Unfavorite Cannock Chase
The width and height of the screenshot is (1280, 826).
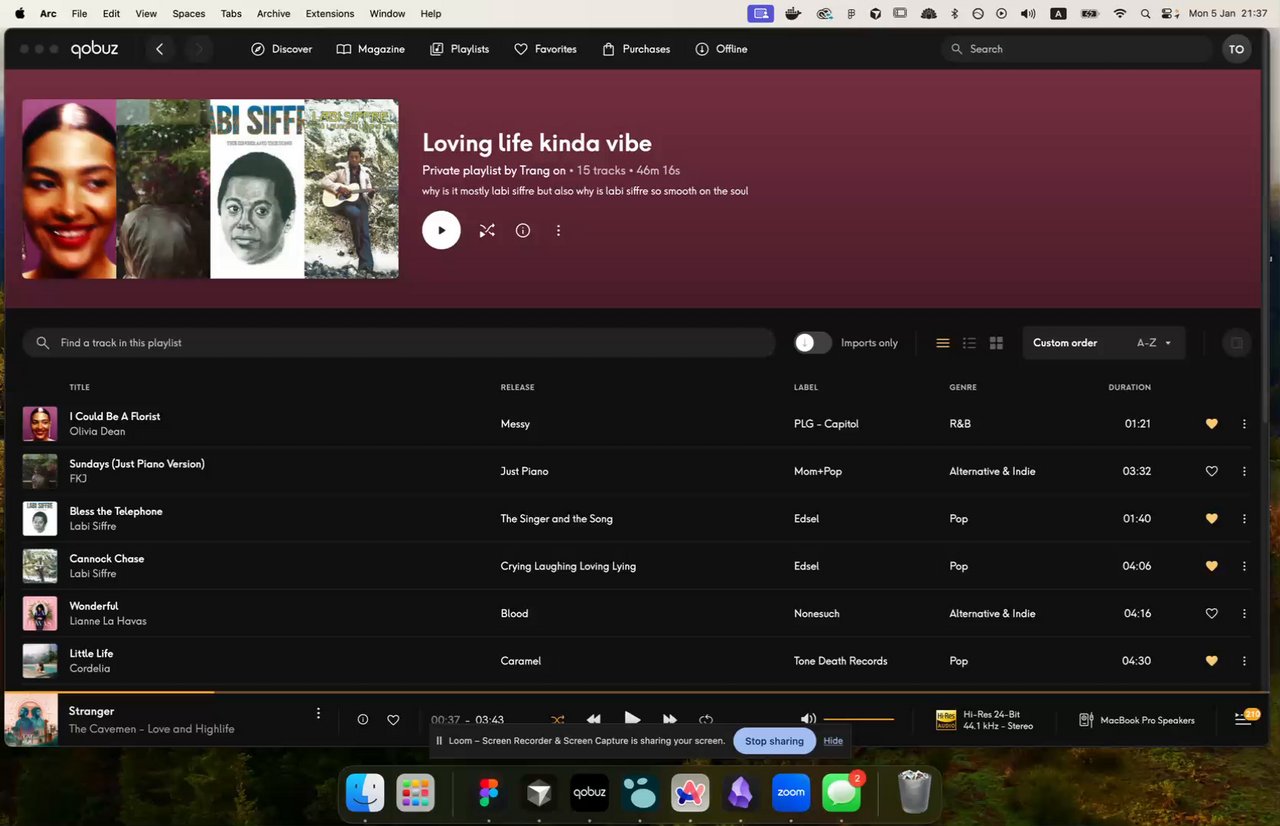pos(1212,566)
